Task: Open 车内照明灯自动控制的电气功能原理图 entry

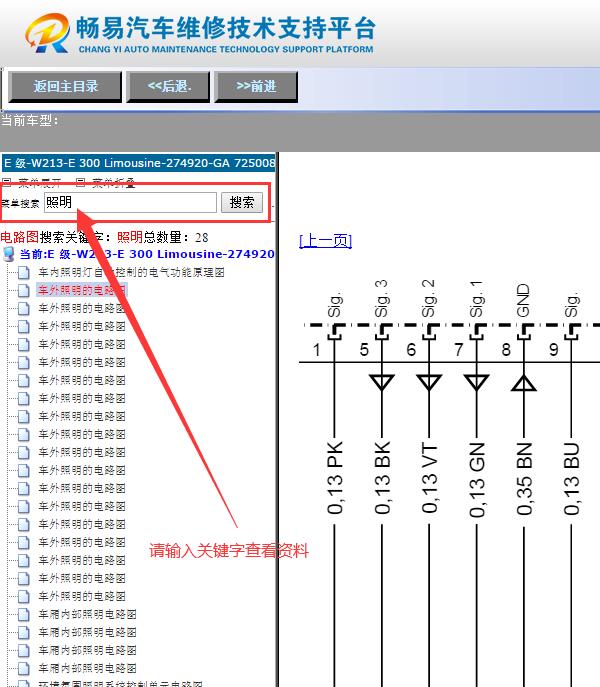Action: tap(131, 273)
